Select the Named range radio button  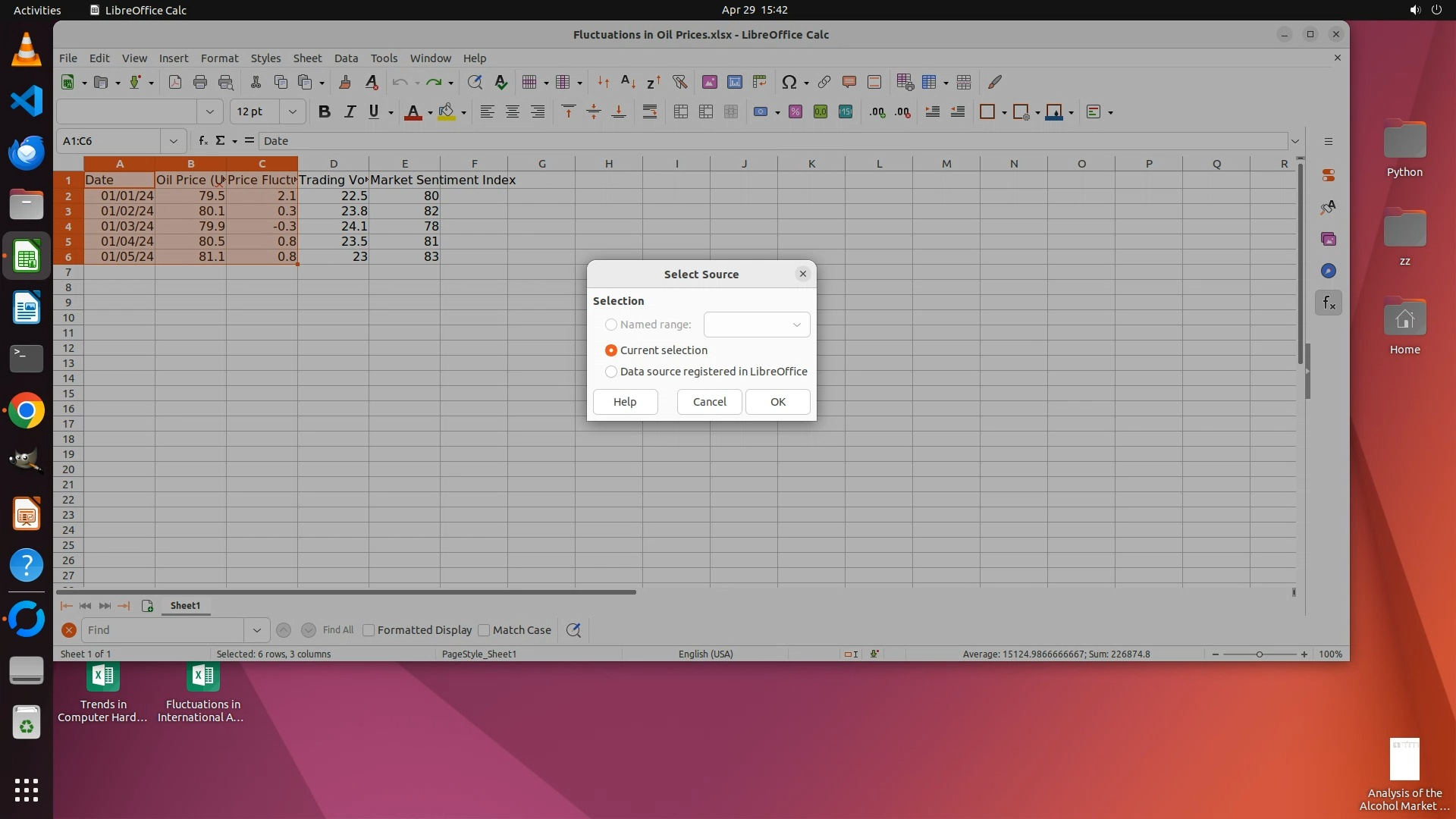click(611, 325)
